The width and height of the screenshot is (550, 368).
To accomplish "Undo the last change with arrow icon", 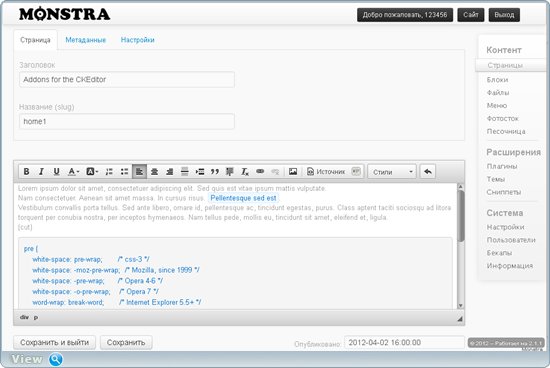I will tap(428, 172).
